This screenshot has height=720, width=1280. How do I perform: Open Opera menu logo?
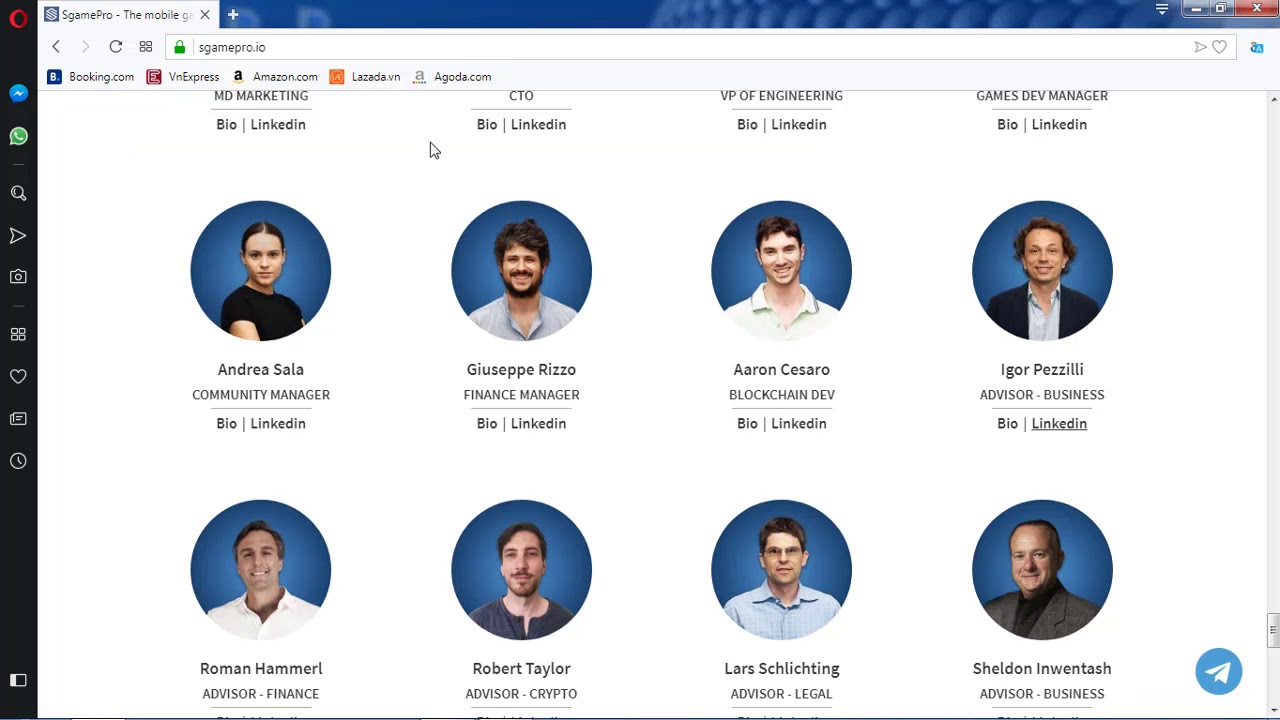(x=18, y=18)
